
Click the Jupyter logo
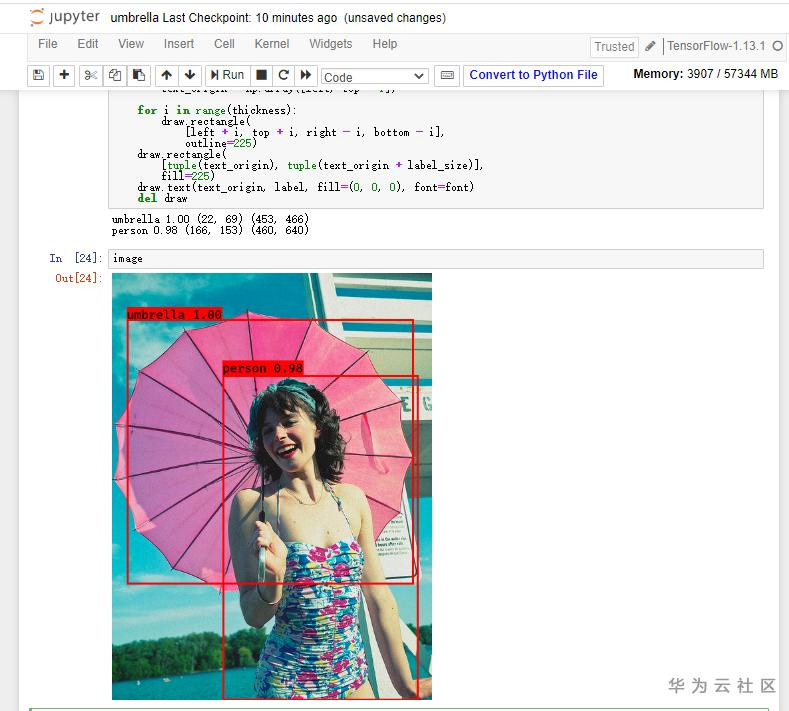click(64, 17)
